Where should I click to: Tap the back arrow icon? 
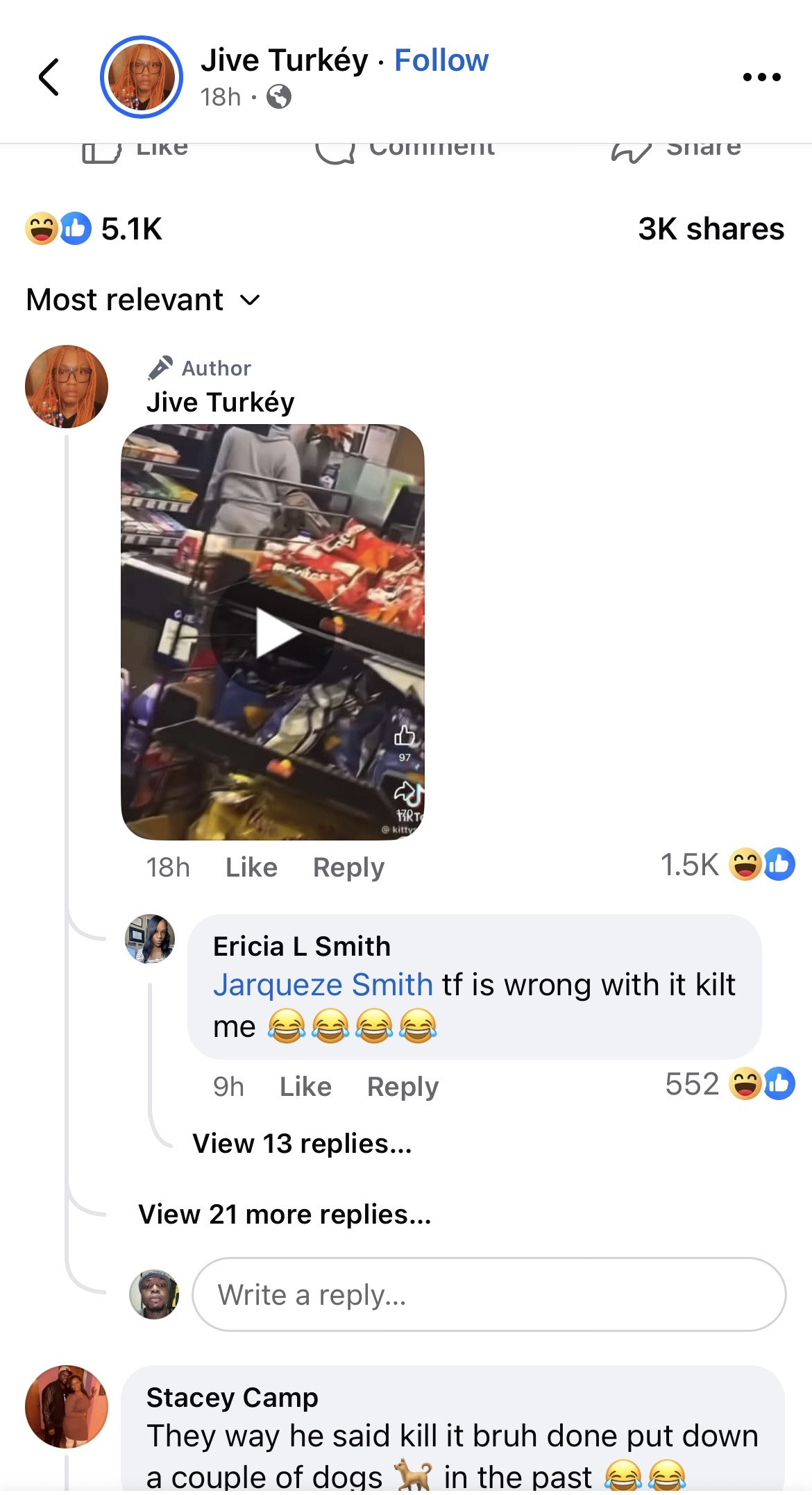tap(49, 77)
